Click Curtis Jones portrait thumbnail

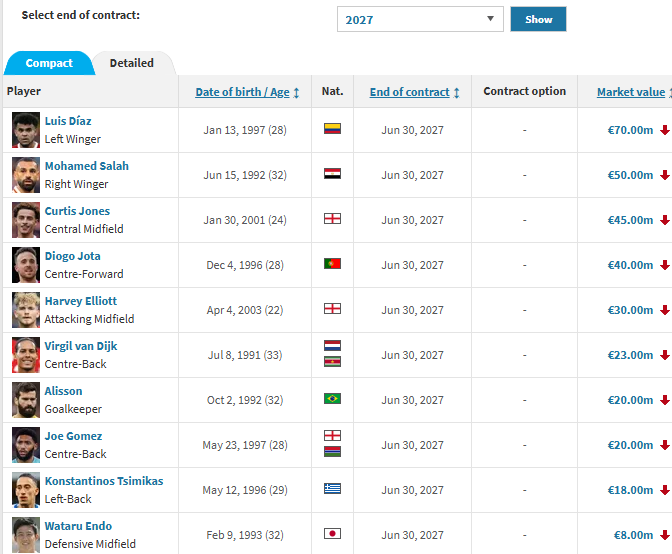[26, 220]
